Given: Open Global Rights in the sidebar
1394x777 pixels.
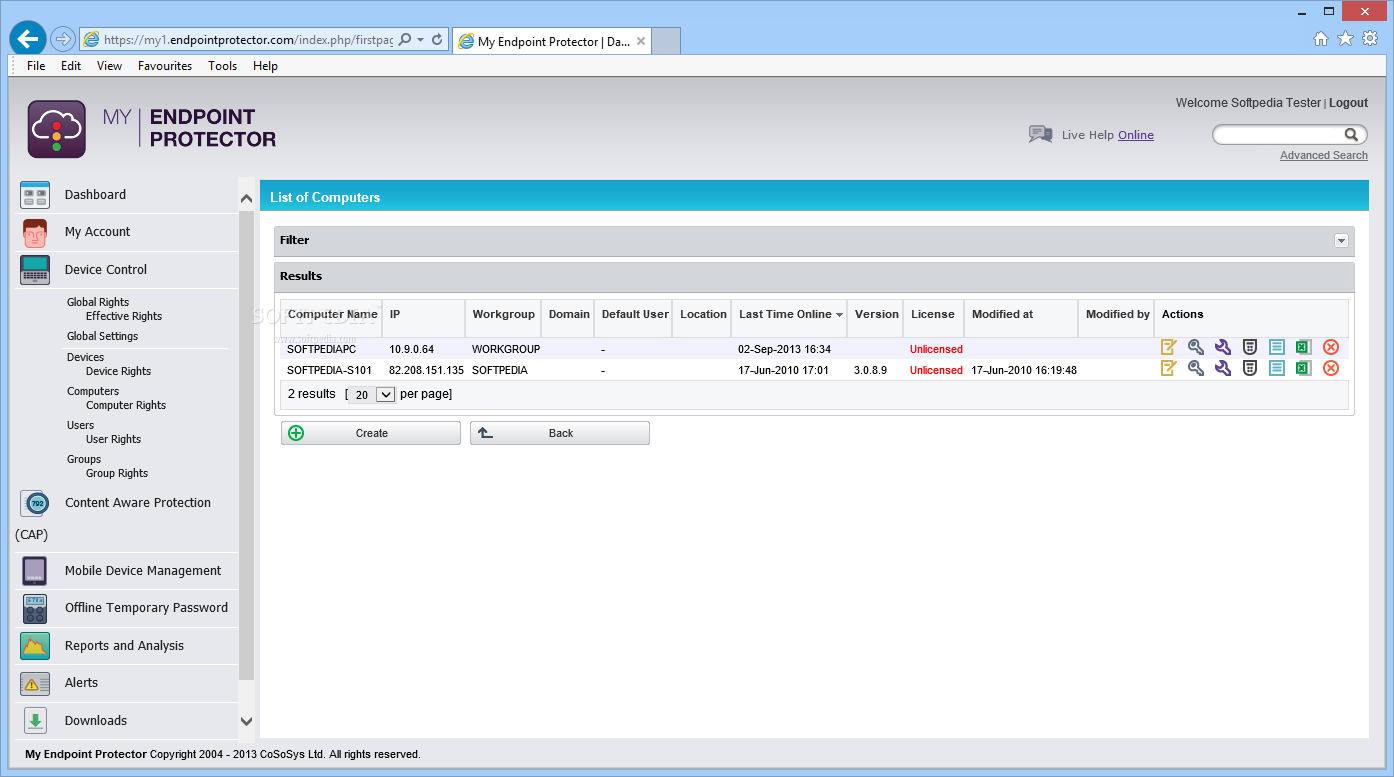Looking at the screenshot, I should coord(98,302).
